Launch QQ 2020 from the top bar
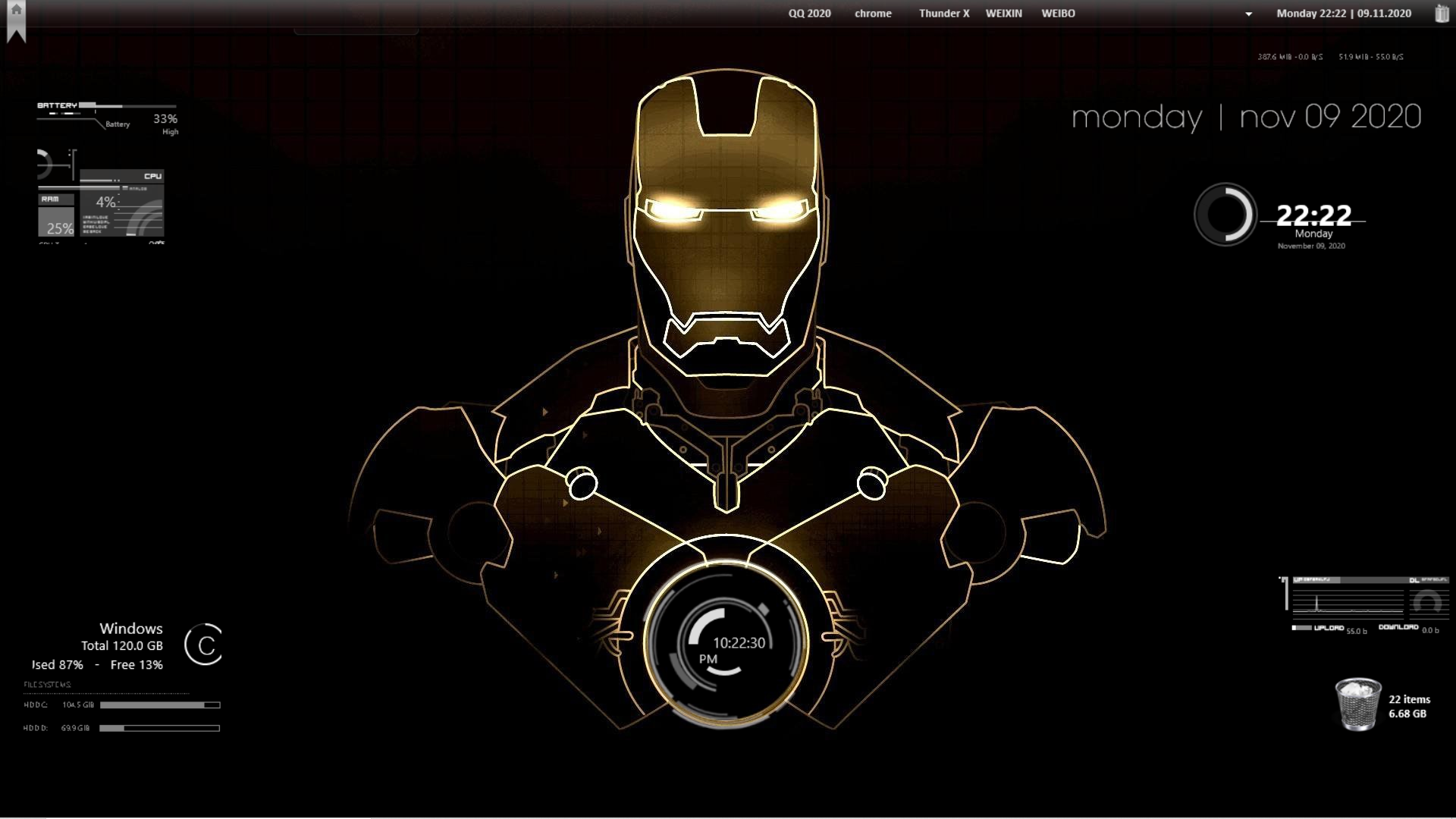Screen dimensions: 1456x819 tap(809, 14)
